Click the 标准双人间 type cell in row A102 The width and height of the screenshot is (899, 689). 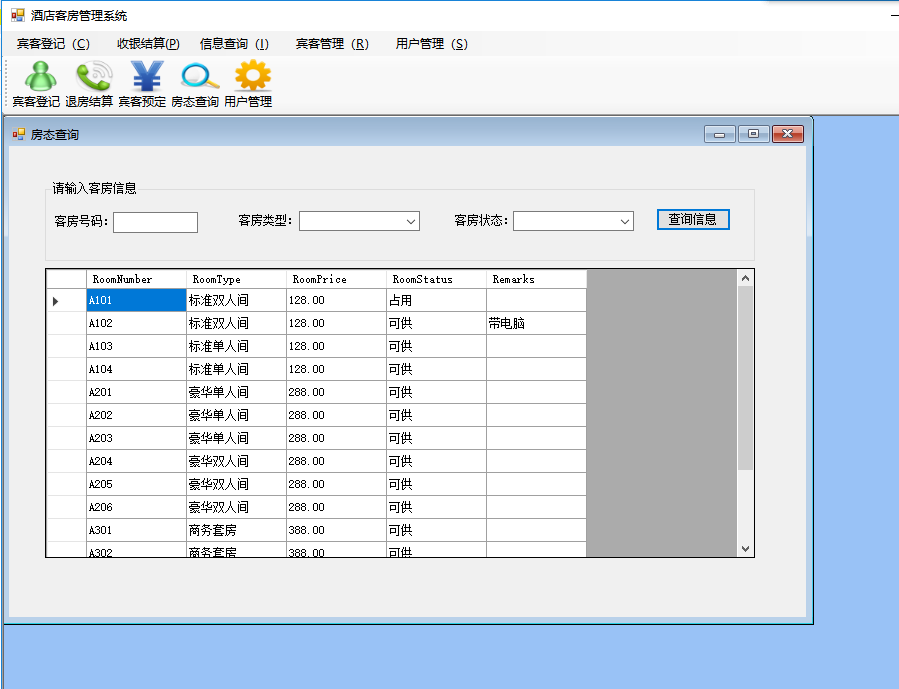236,323
